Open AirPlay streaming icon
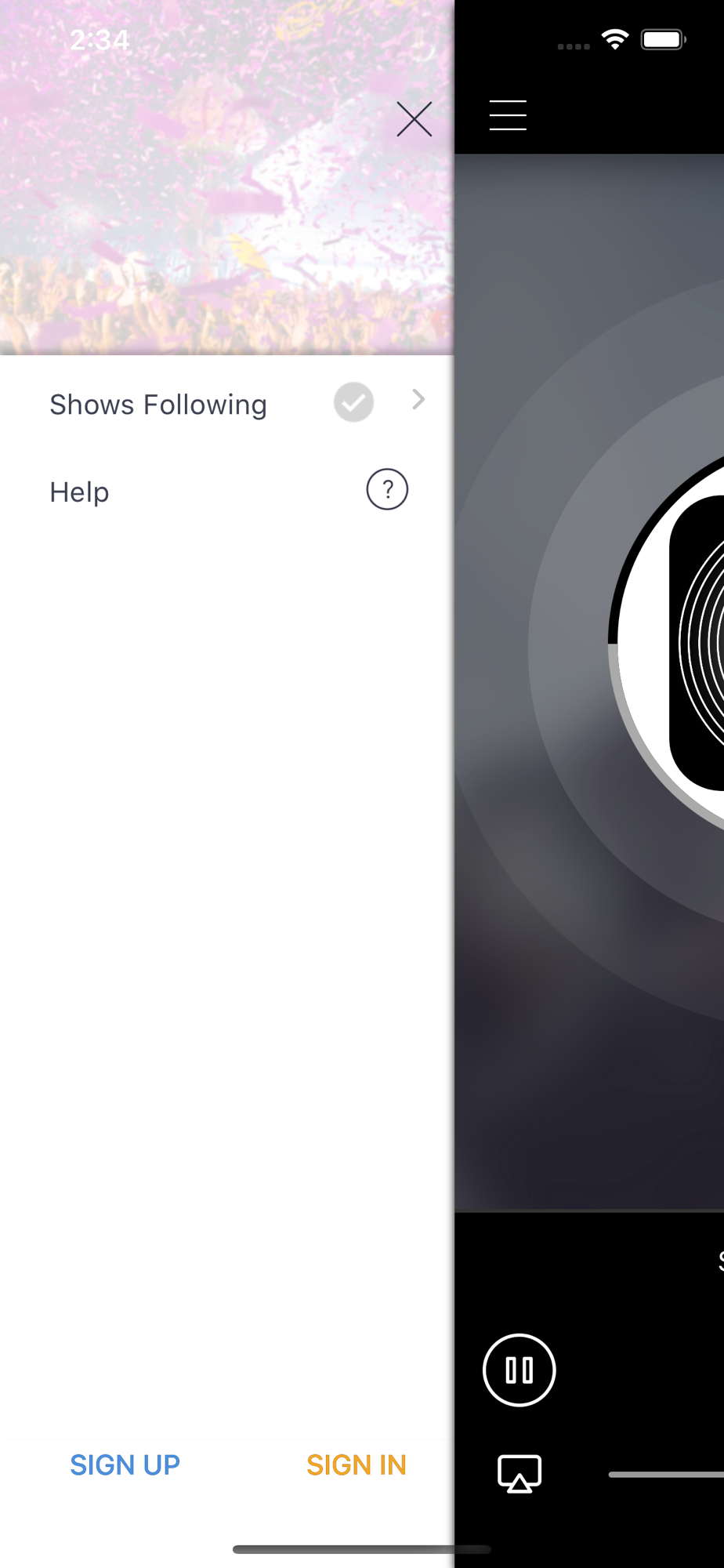This screenshot has width=724, height=1568. (519, 1474)
